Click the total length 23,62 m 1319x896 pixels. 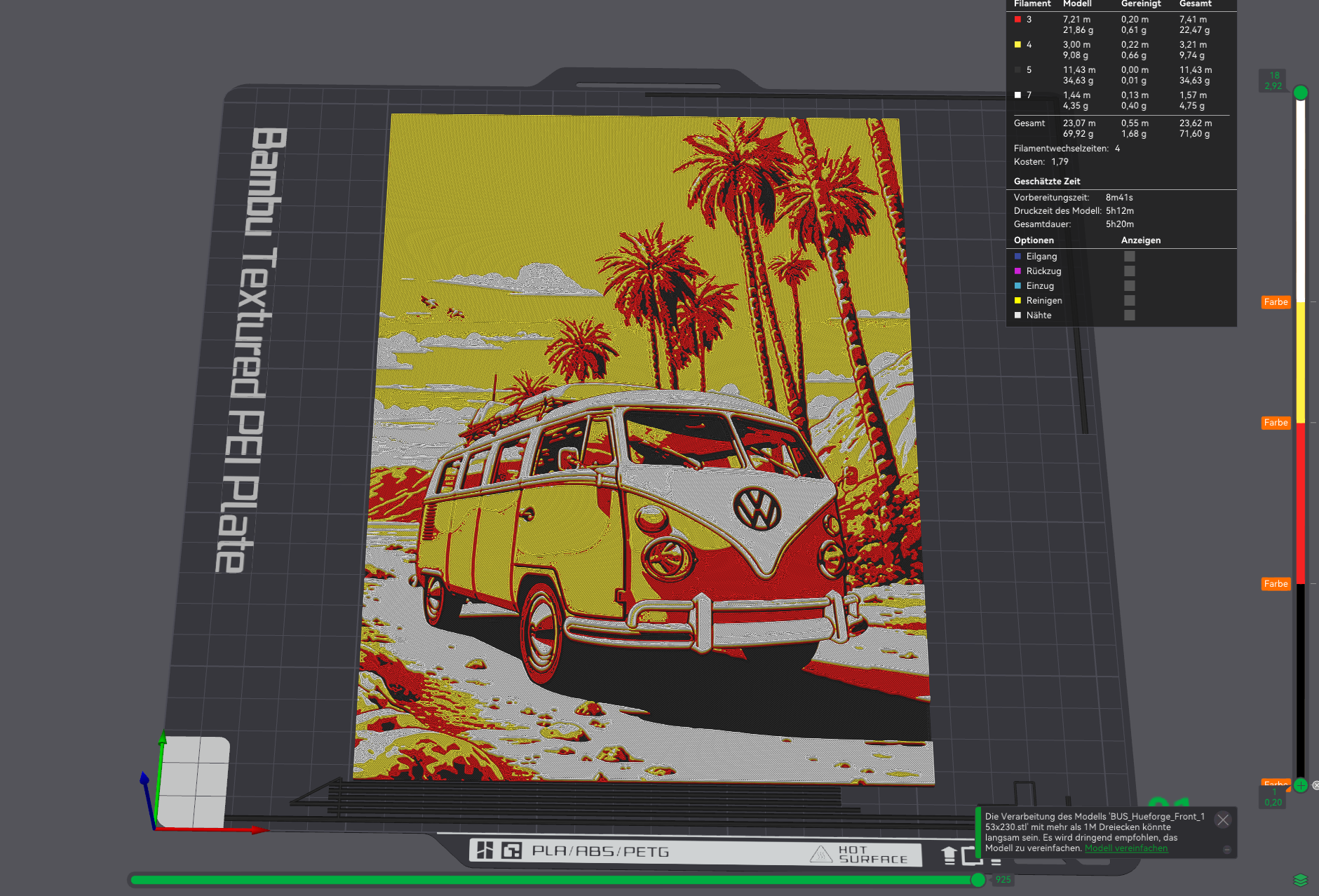pos(1196,123)
